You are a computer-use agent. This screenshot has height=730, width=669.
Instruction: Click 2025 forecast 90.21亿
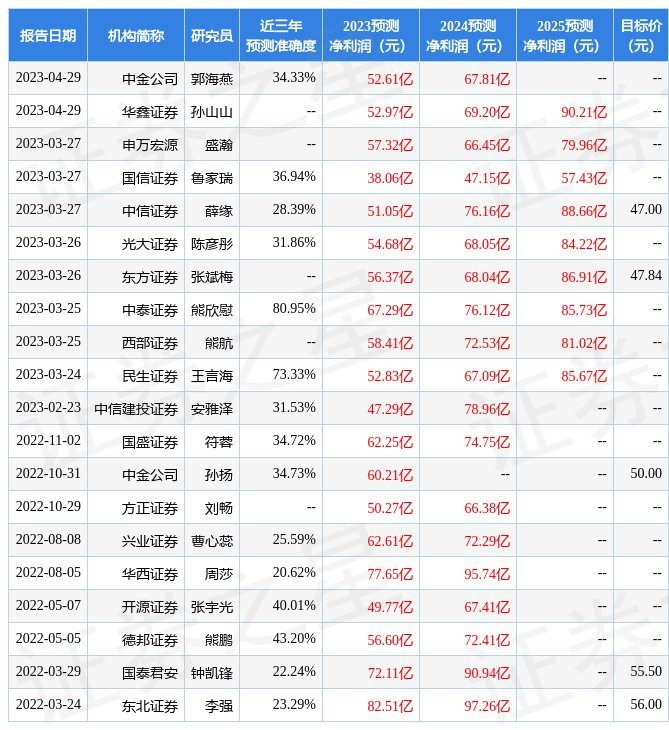coord(584,112)
